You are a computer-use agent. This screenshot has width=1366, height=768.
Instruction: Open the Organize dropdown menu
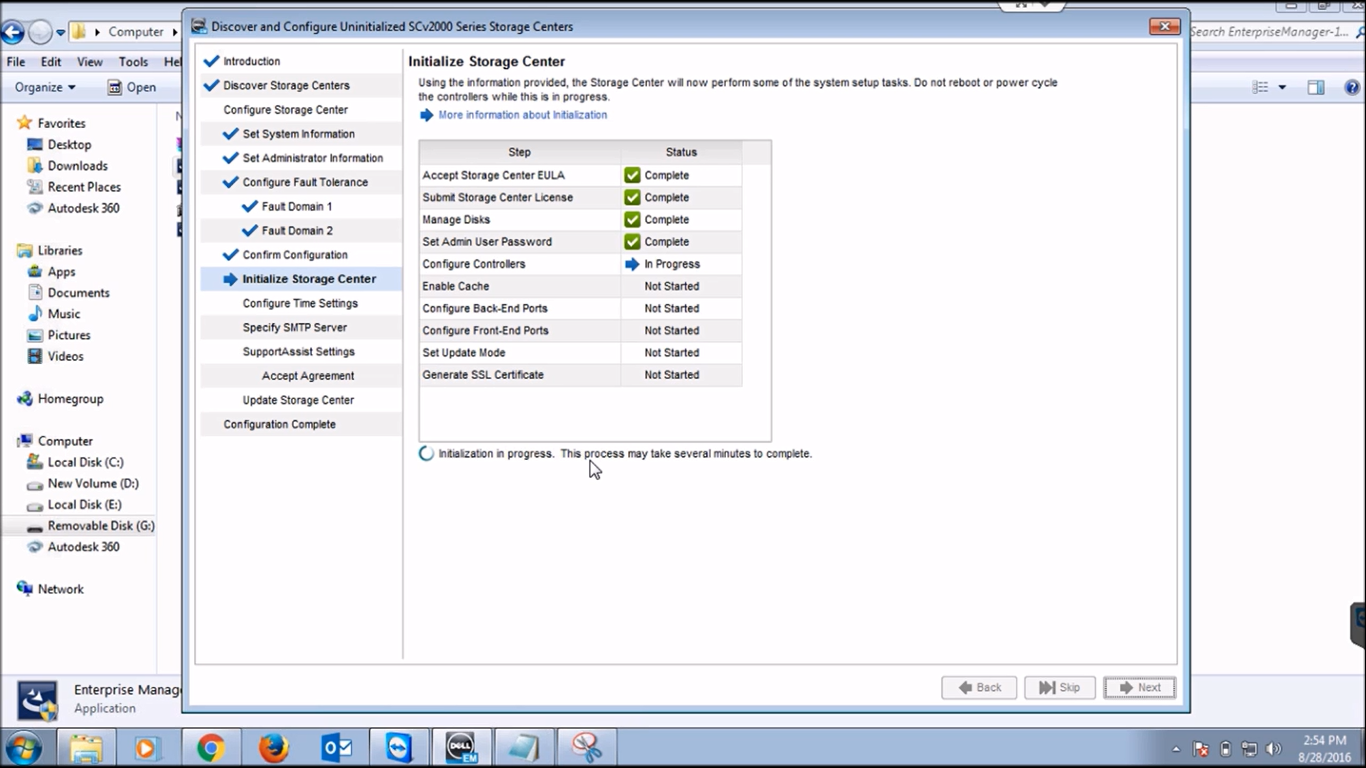point(44,87)
